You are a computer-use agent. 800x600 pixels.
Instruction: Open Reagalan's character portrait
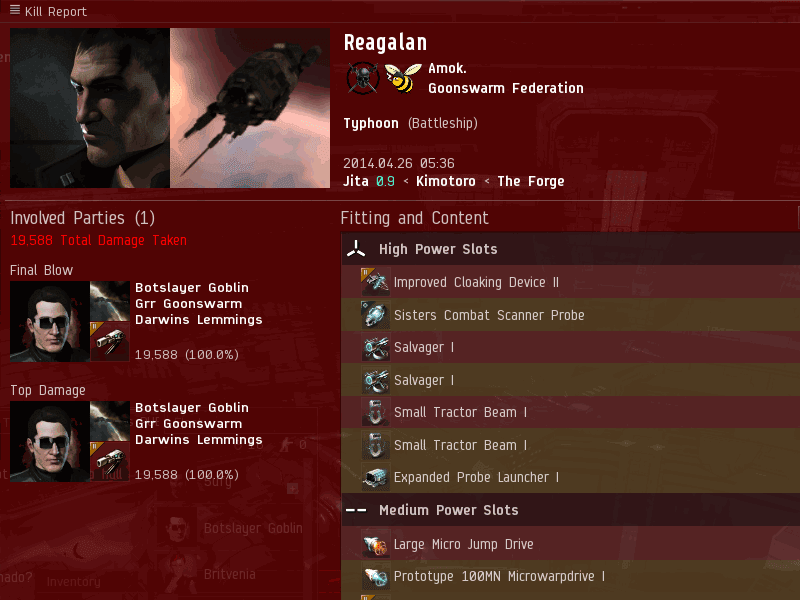(x=90, y=108)
